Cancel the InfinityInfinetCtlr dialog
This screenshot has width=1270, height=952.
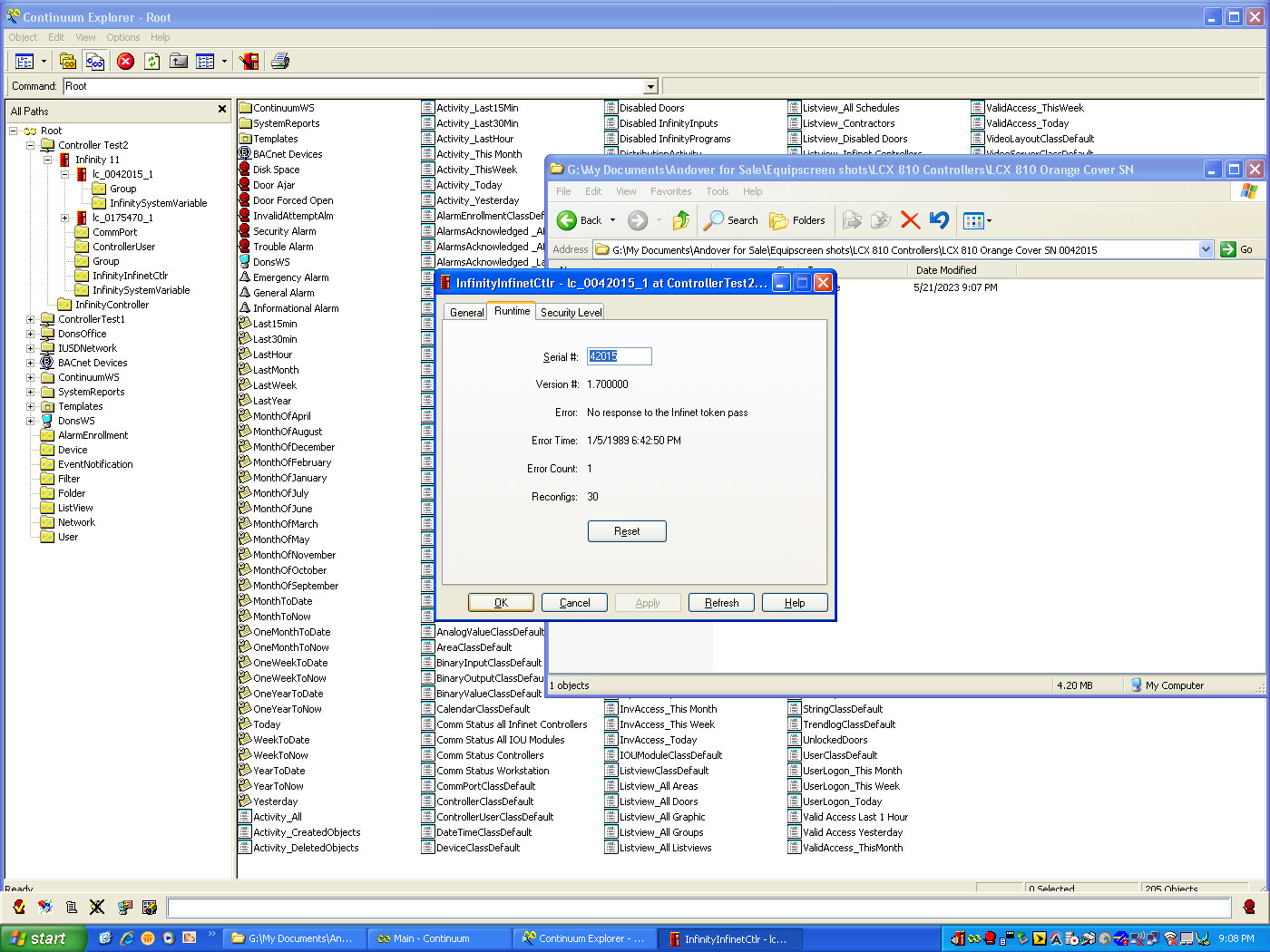tap(575, 603)
